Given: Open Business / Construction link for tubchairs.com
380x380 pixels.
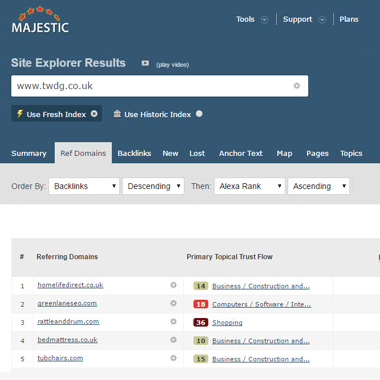Looking at the screenshot, I should 261,359.
